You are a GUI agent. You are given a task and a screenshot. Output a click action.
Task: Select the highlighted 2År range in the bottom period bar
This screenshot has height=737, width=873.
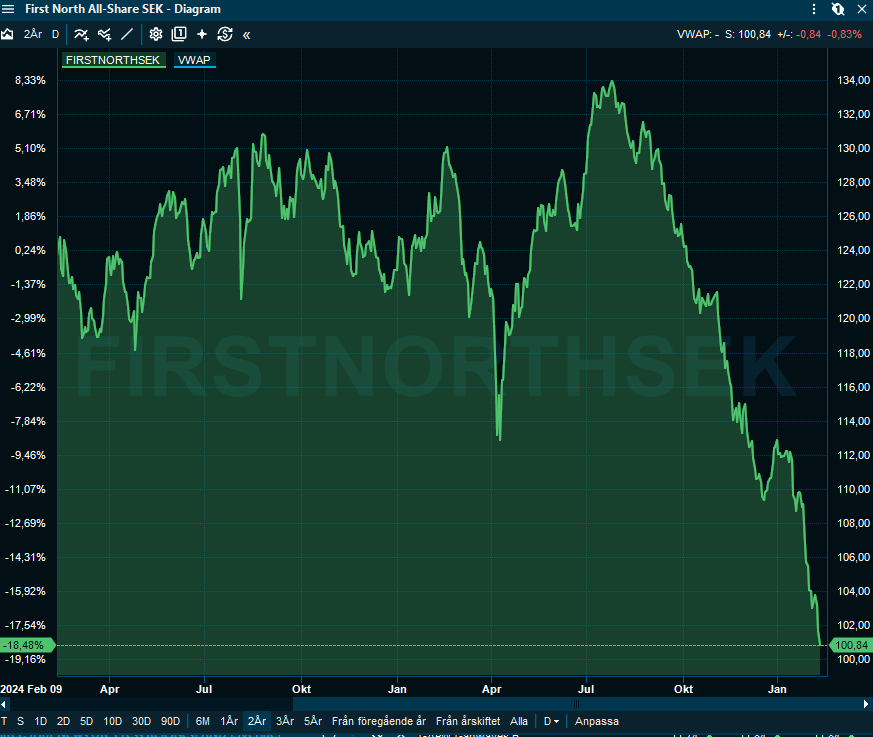pyautogui.click(x=257, y=721)
